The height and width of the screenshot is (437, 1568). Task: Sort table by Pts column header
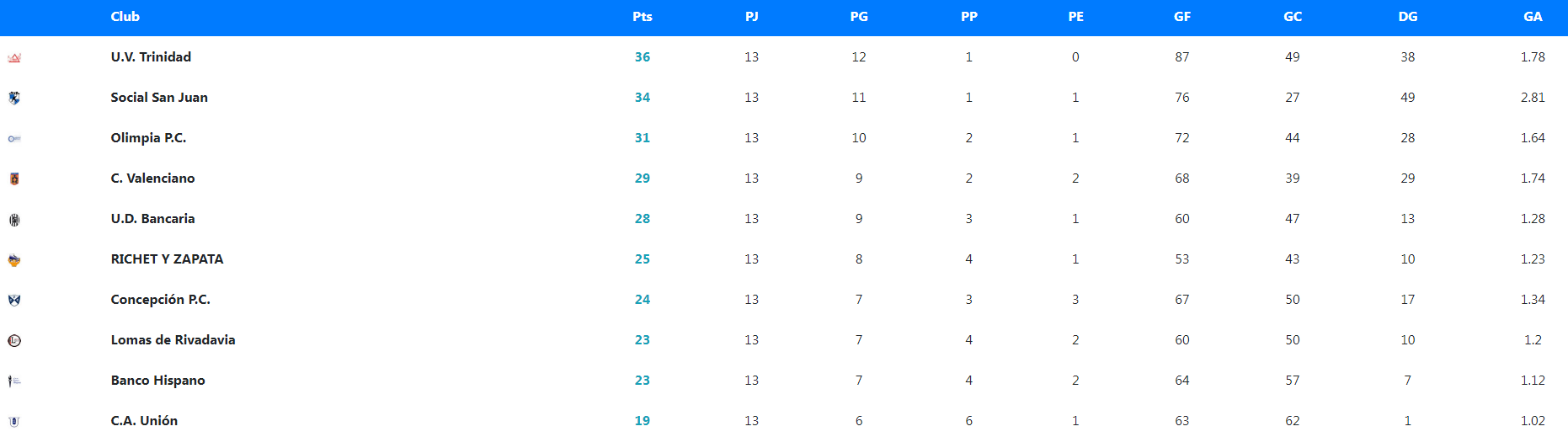point(643,17)
